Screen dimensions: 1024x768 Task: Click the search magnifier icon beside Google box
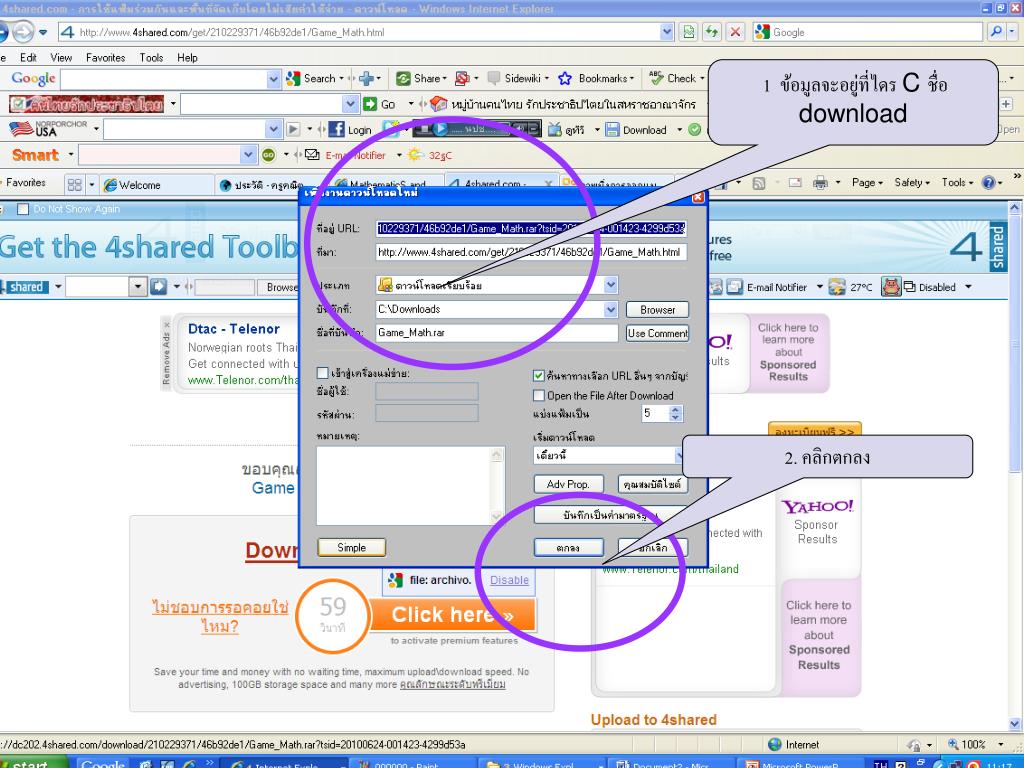point(996,31)
